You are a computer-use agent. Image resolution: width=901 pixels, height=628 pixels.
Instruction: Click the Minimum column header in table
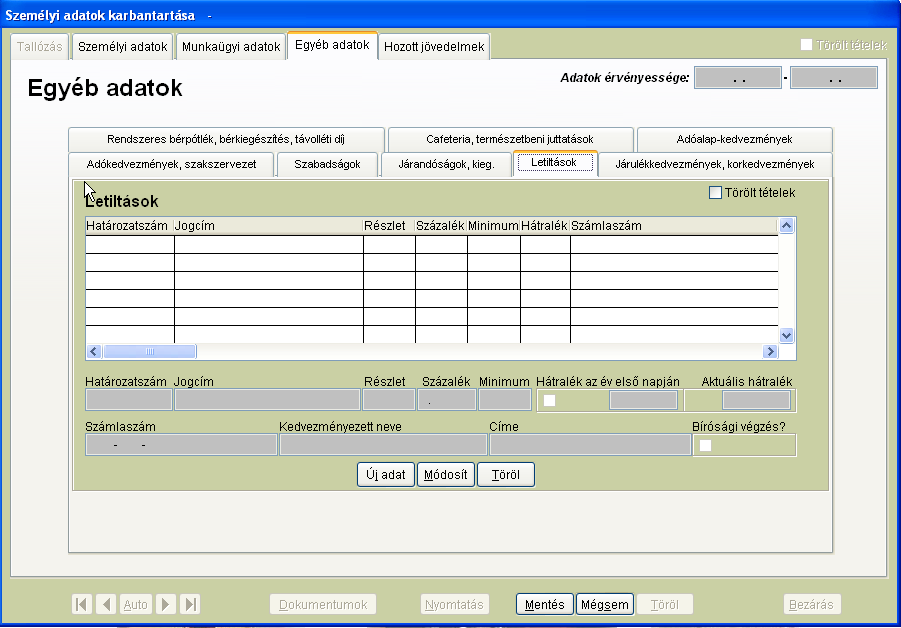click(x=494, y=226)
